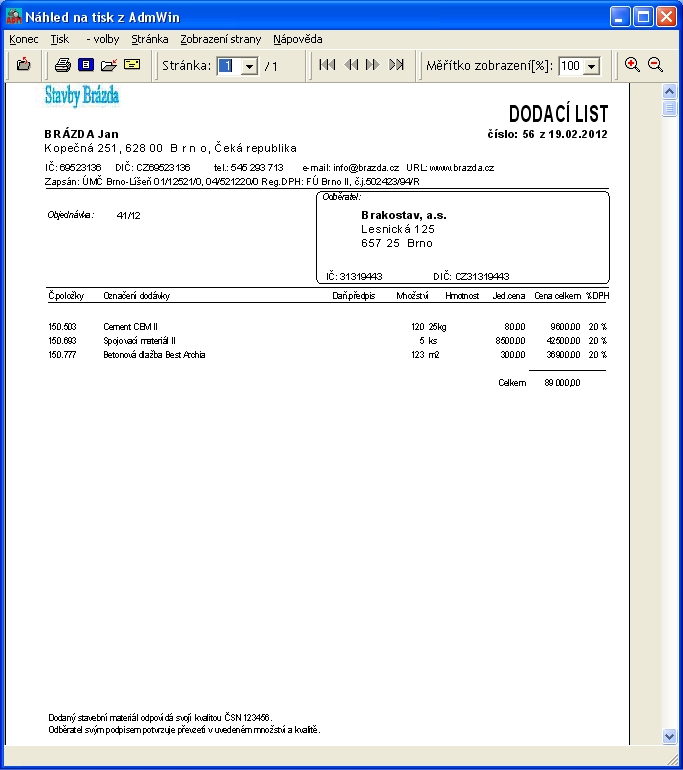Go to the previous page
Screen dimensions: 683x770
pyautogui.click(x=351, y=64)
